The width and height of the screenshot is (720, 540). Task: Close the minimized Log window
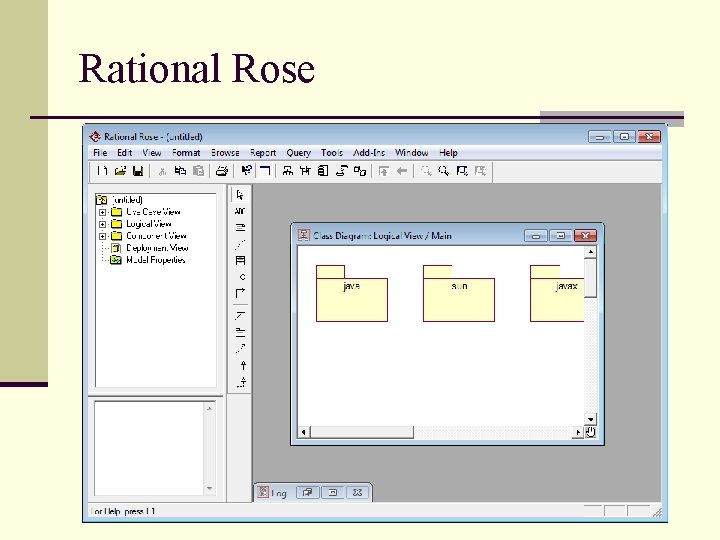(x=357, y=492)
